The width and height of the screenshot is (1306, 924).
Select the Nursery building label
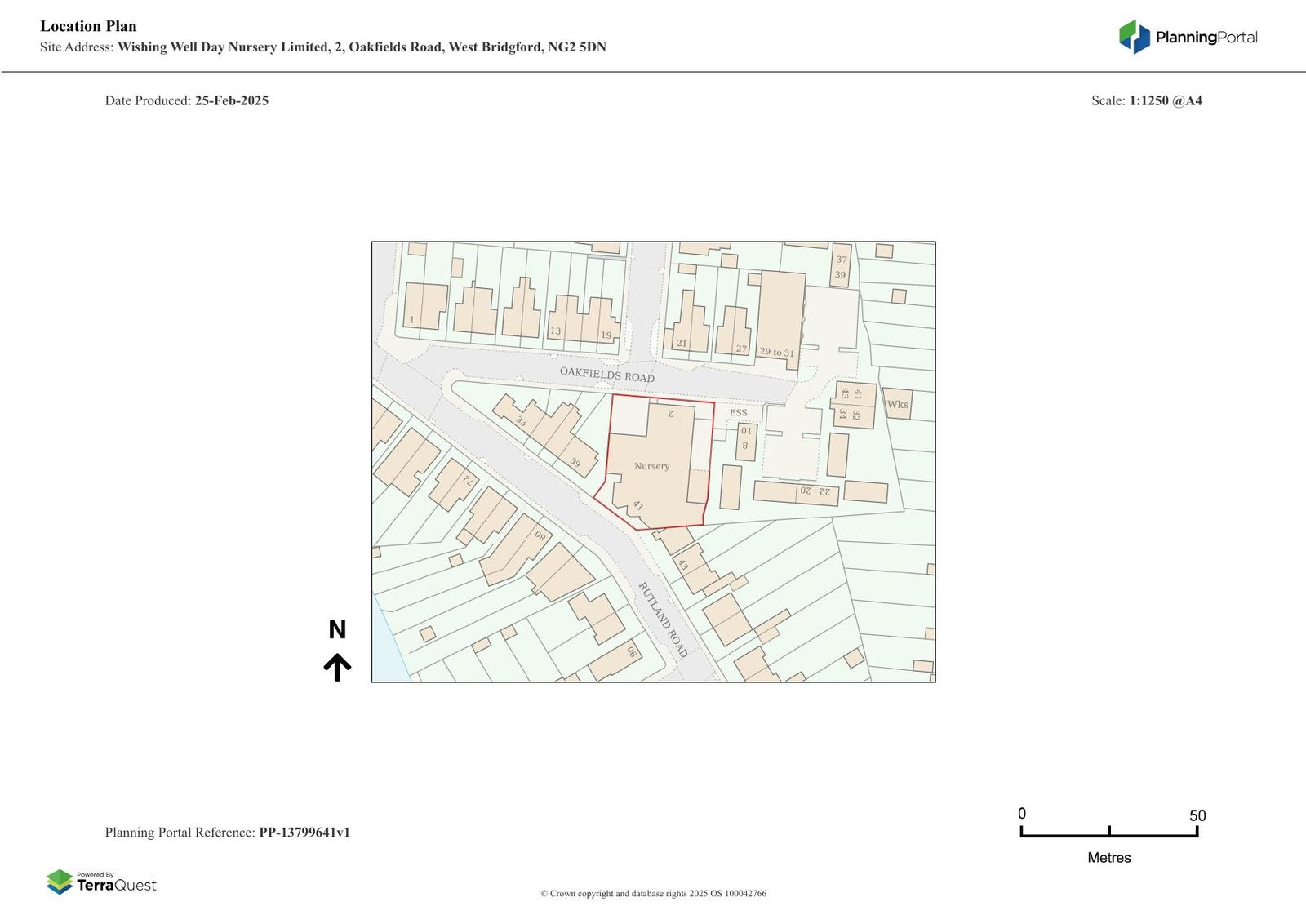click(x=651, y=466)
